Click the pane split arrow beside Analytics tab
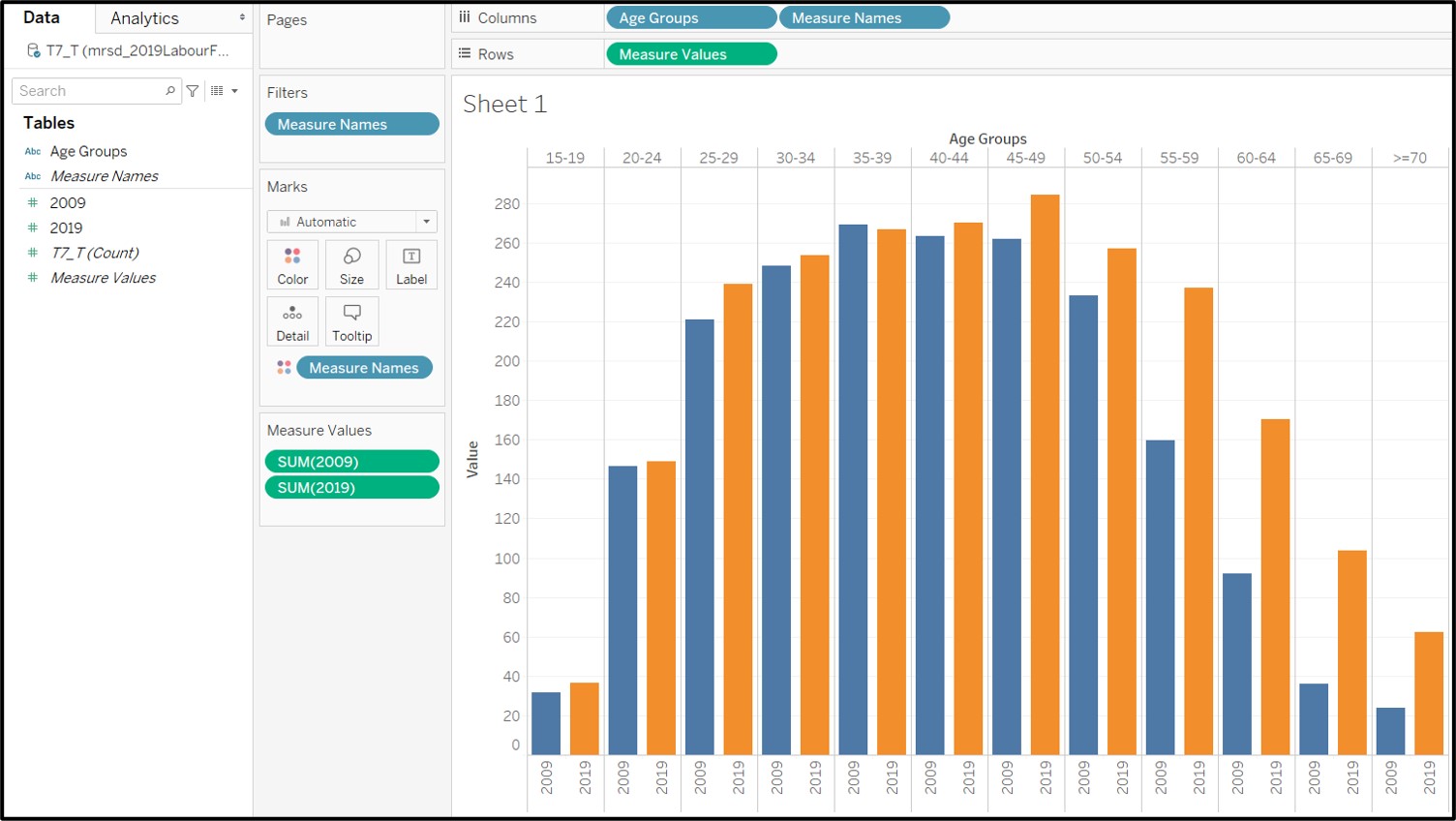The height and width of the screenshot is (821, 1456). pyautogui.click(x=241, y=16)
